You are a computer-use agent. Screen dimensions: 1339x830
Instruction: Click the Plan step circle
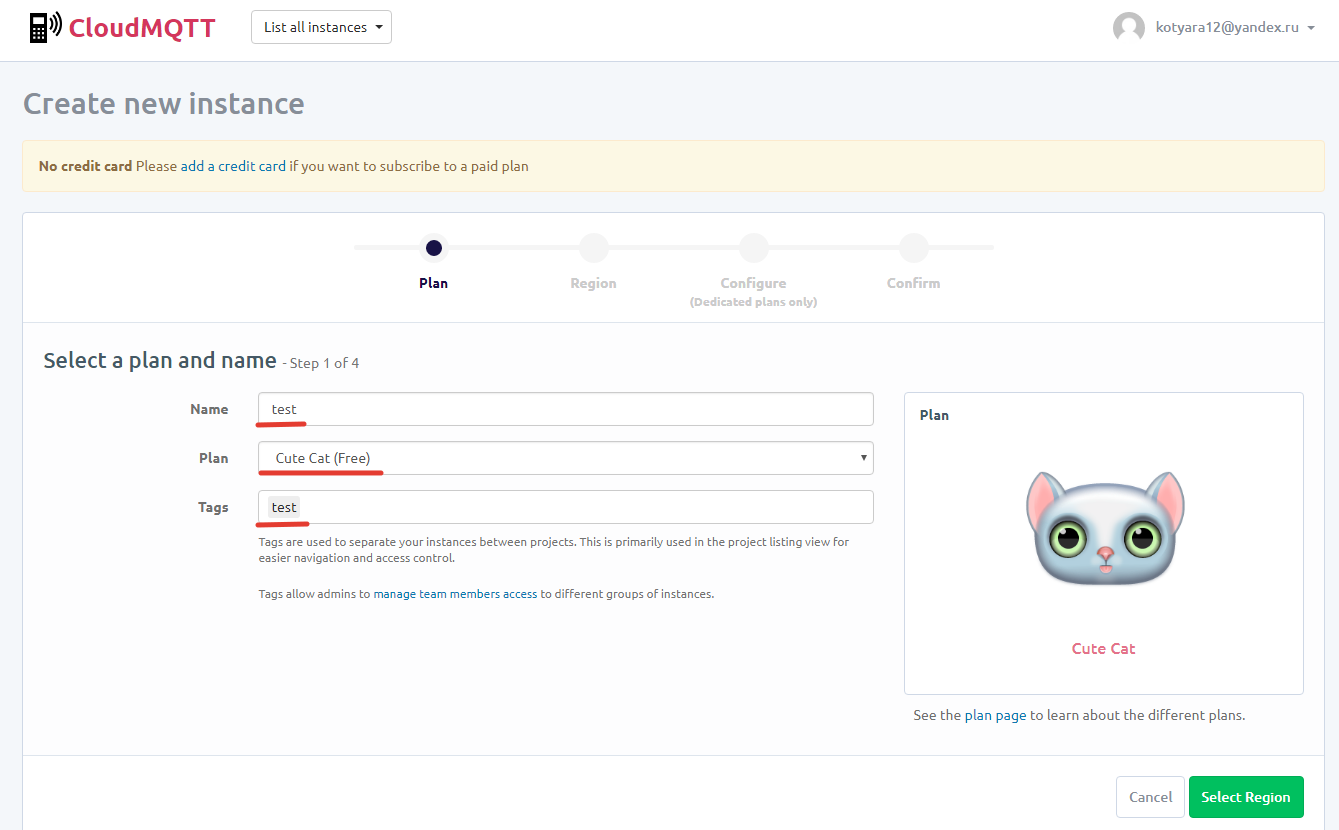[x=434, y=248]
